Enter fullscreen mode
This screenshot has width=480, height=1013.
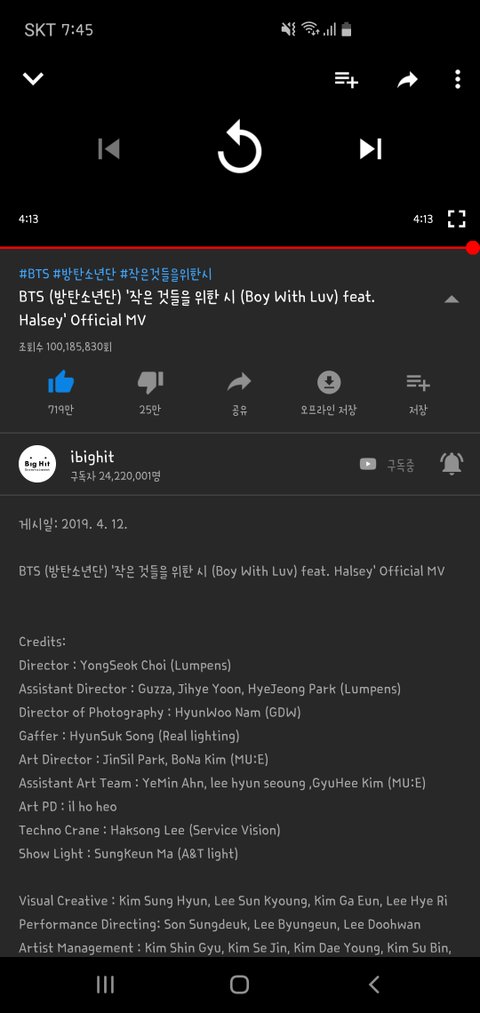click(x=457, y=219)
